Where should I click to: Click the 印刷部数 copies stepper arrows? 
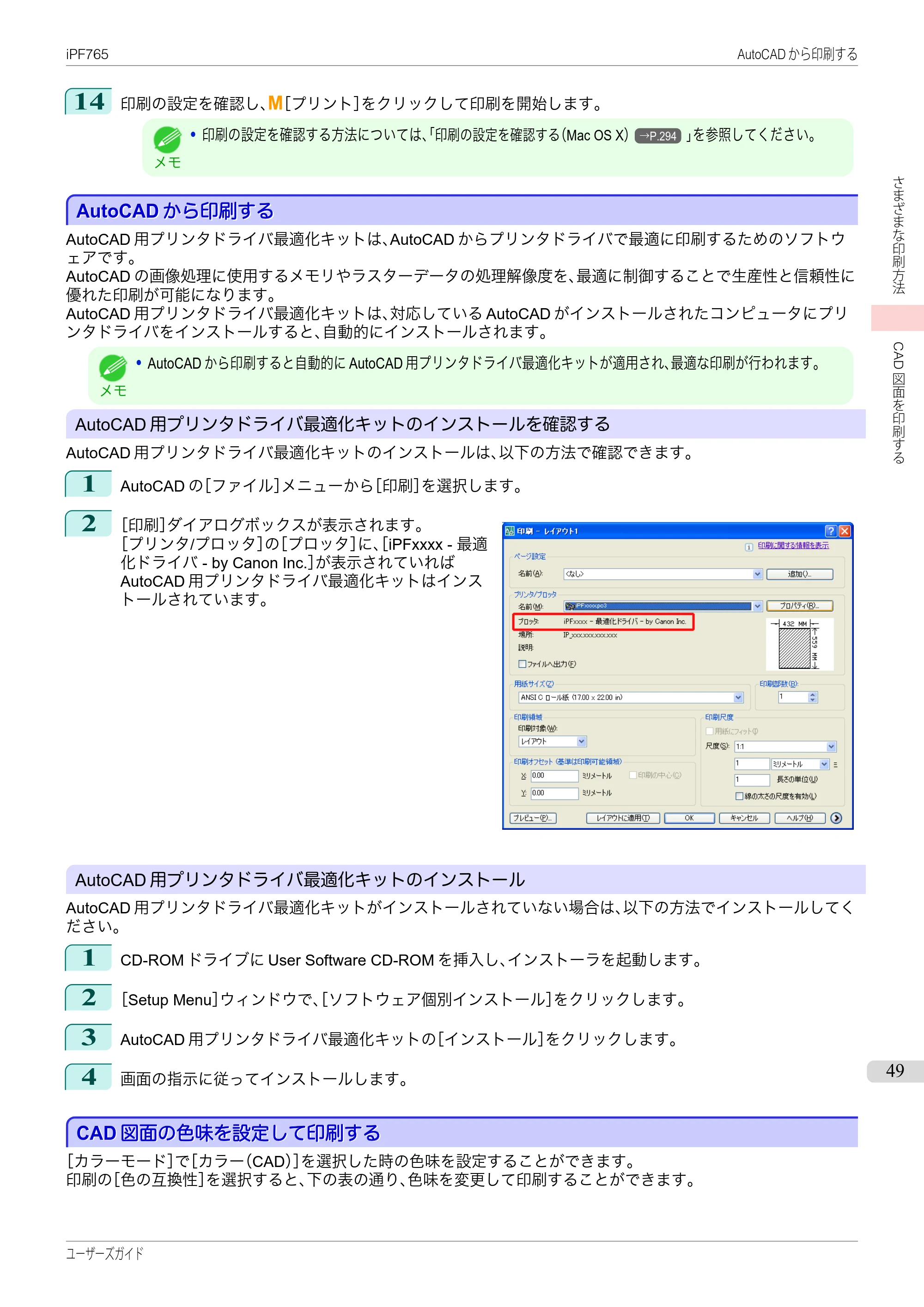click(x=812, y=697)
